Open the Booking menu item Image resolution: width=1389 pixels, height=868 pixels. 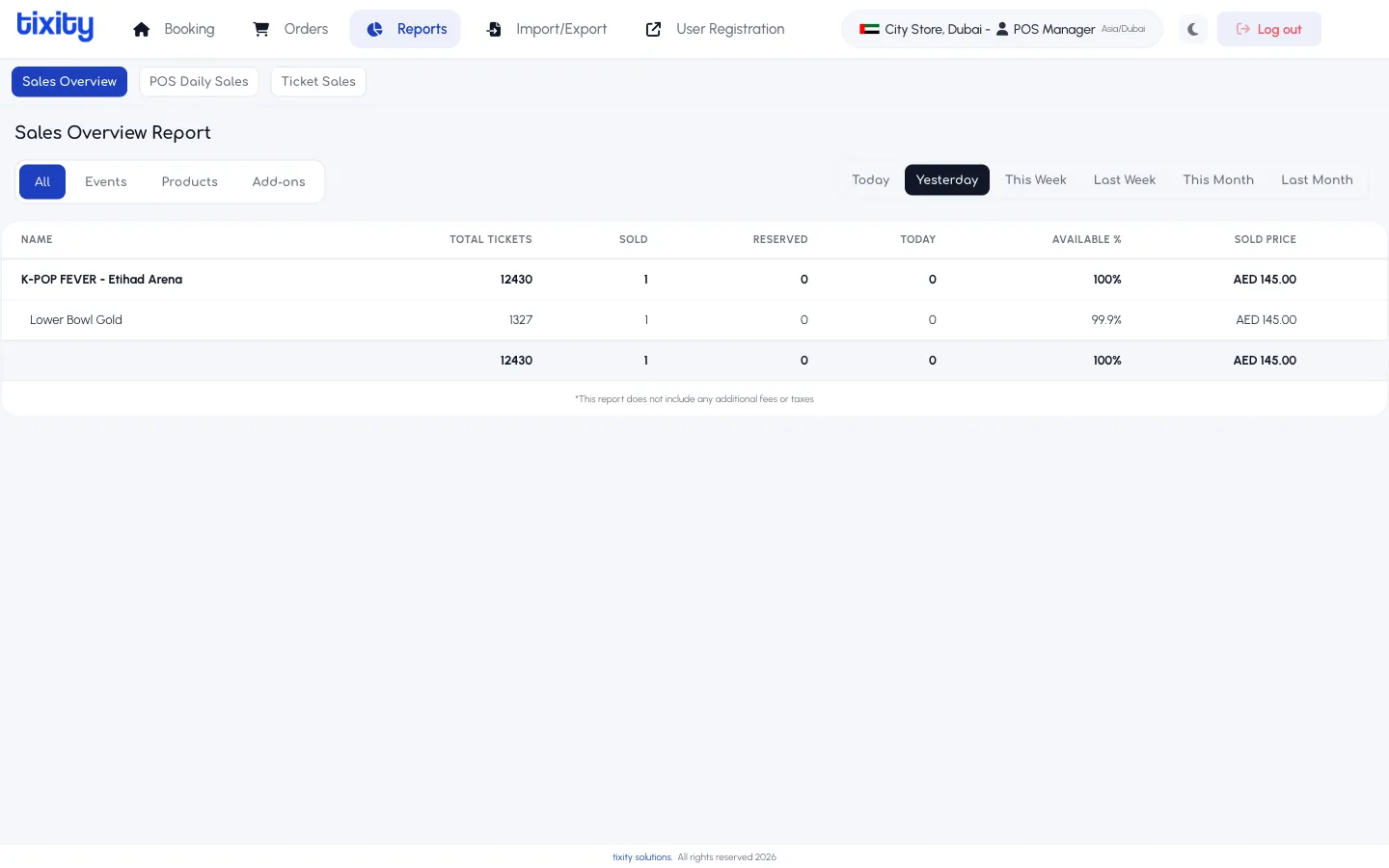[175, 29]
